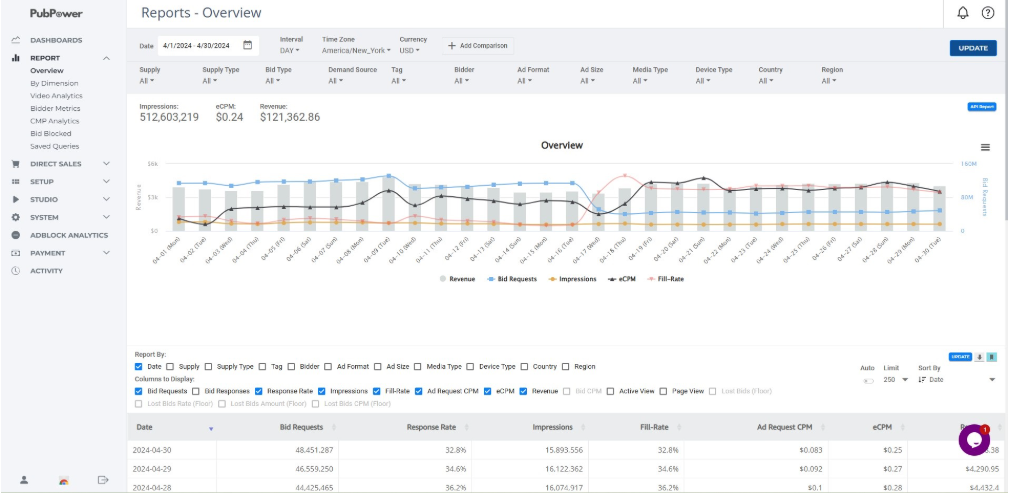Screen dimensions: 1009x493
Task: Check the Supply Type report-by checkbox
Action: pos(209,367)
